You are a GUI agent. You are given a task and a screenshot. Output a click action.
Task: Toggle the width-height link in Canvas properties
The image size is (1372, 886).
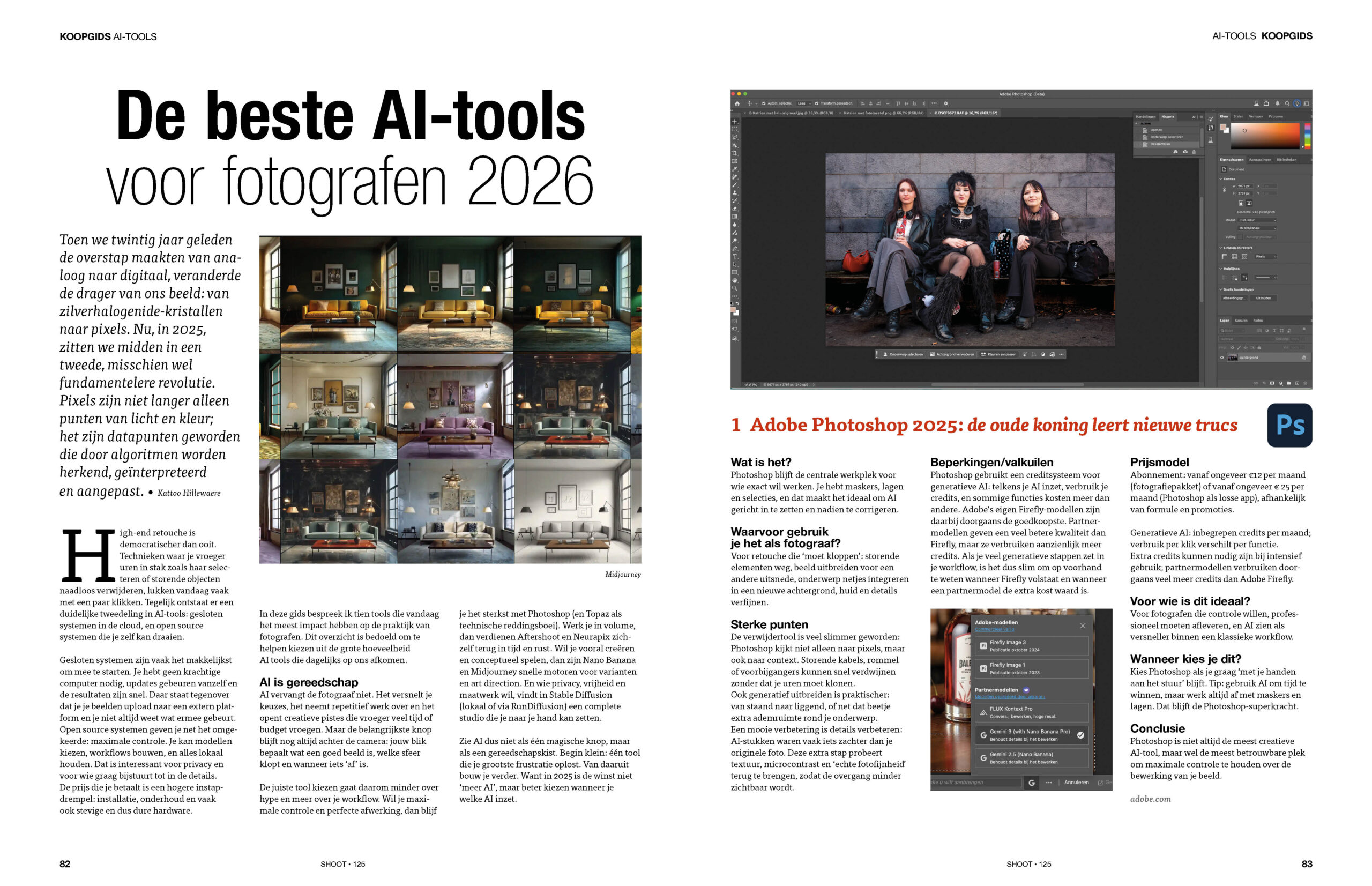pyautogui.click(x=1225, y=190)
